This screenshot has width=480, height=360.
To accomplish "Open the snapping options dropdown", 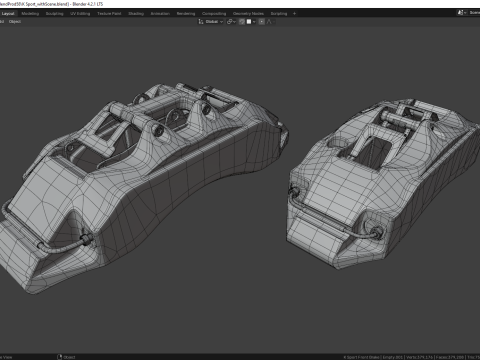I will (x=251, y=22).
